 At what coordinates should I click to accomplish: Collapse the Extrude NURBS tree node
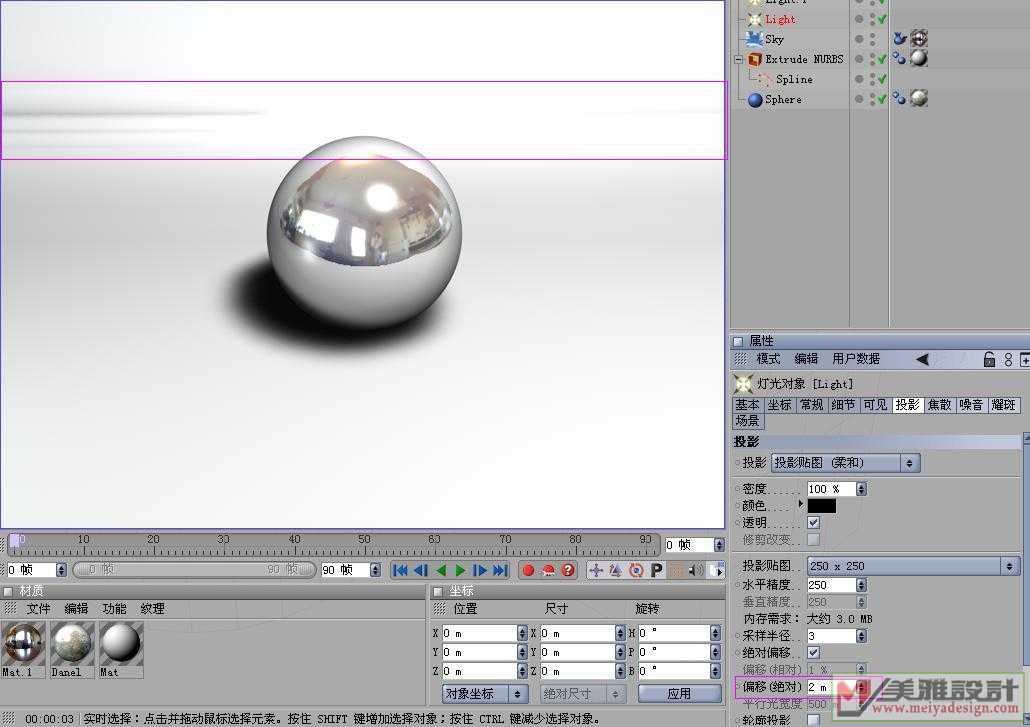[738, 59]
